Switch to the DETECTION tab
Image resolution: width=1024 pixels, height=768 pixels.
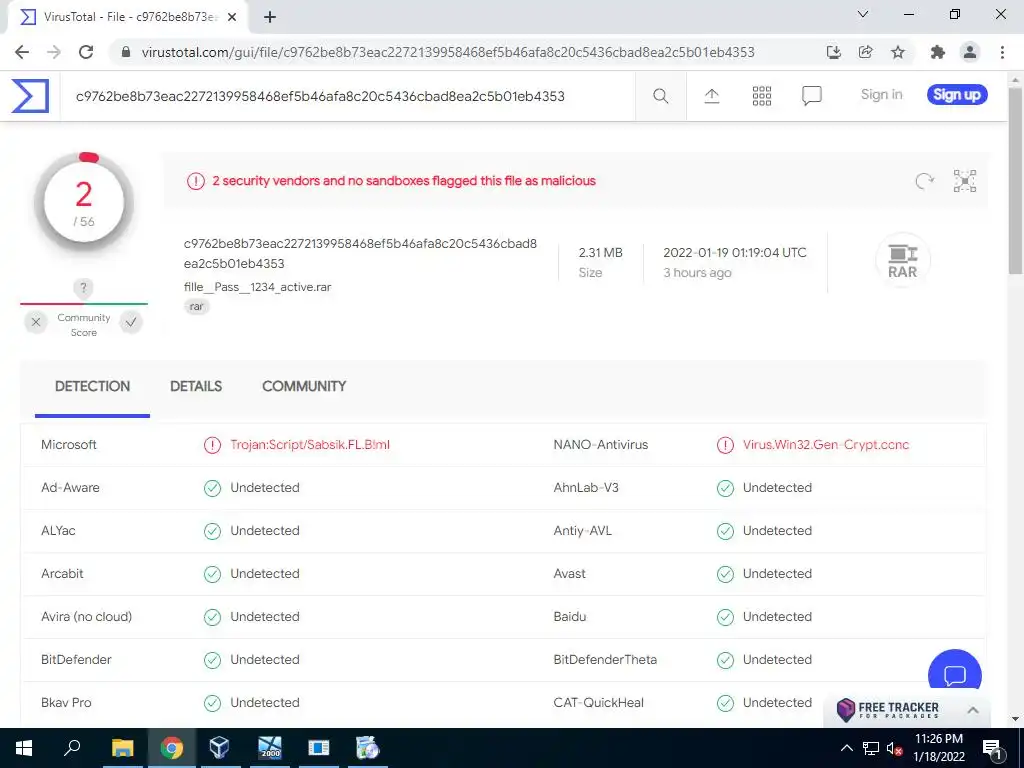click(x=92, y=387)
